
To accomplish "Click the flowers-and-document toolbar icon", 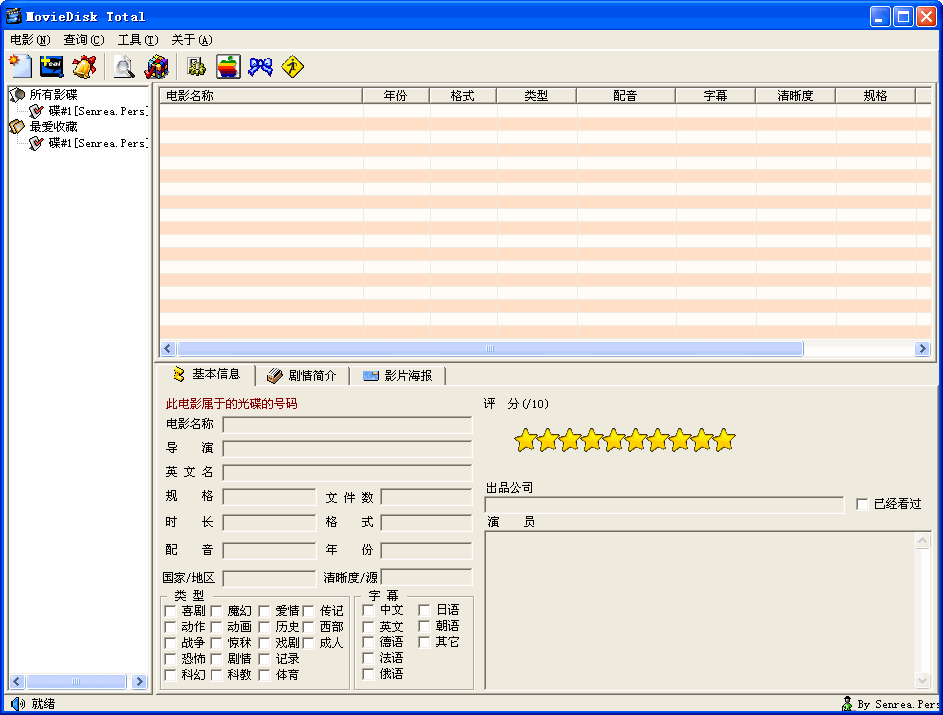I will (196, 66).
